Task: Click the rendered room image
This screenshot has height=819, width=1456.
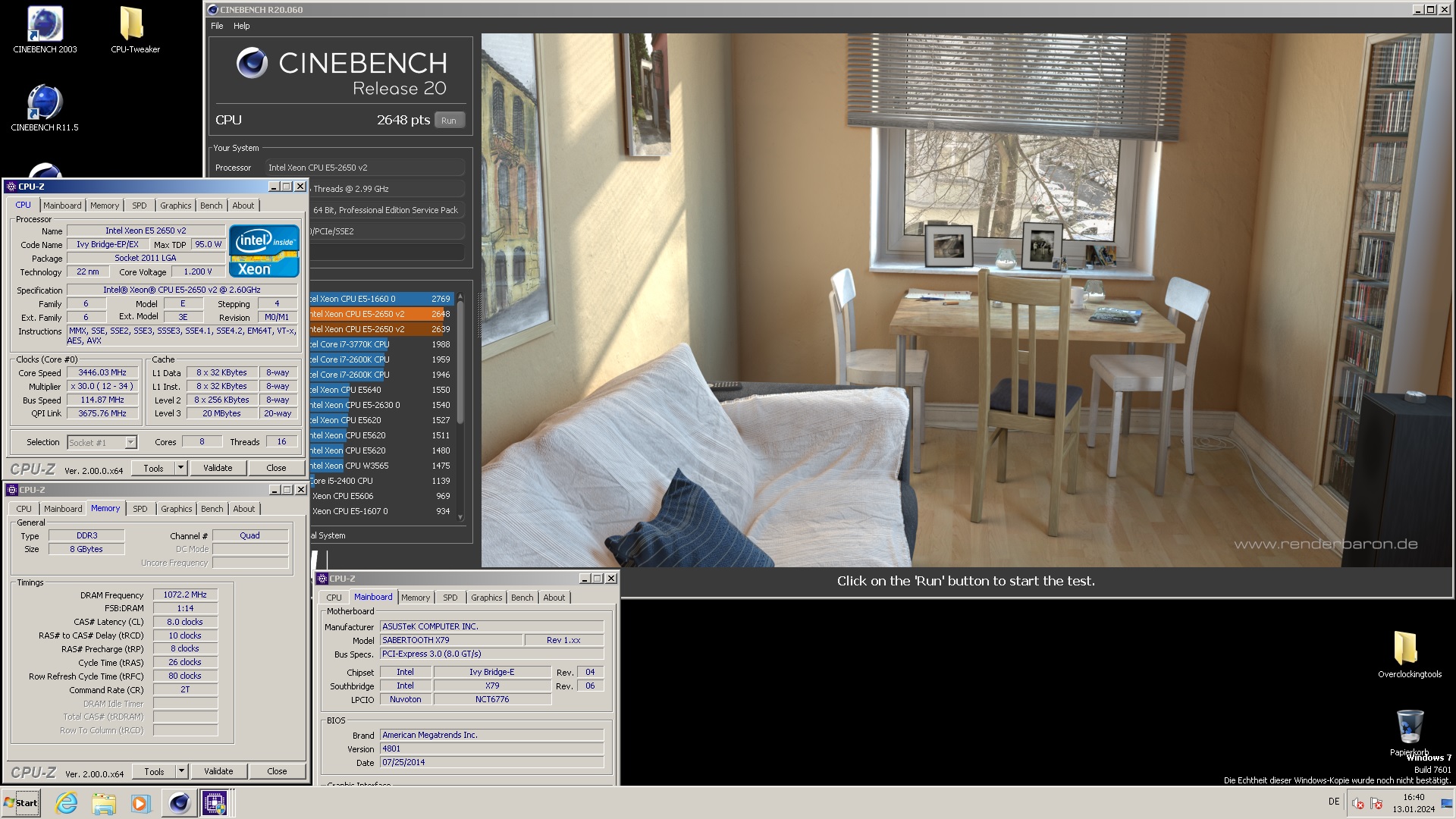Action: coord(966,300)
